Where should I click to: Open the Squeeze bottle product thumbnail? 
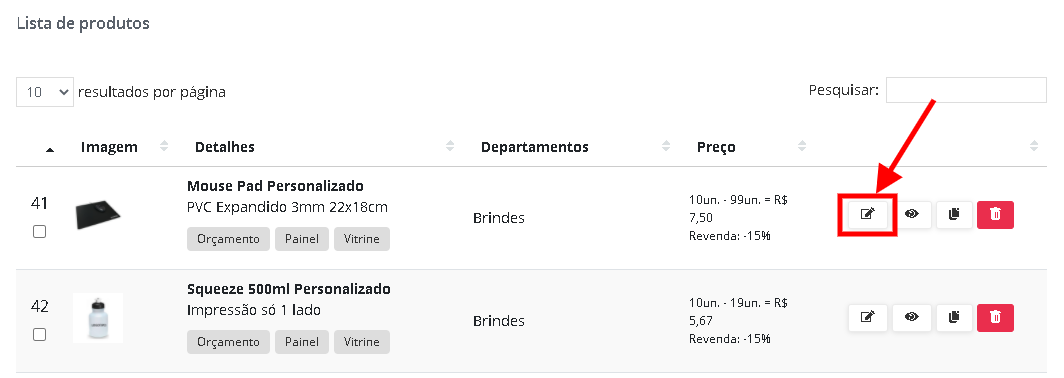[x=98, y=318]
